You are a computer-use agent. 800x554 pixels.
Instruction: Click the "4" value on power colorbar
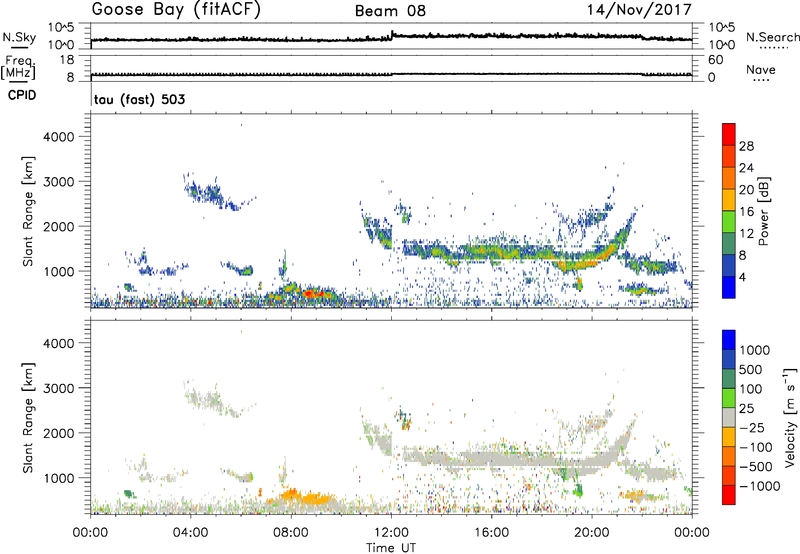tap(742, 277)
